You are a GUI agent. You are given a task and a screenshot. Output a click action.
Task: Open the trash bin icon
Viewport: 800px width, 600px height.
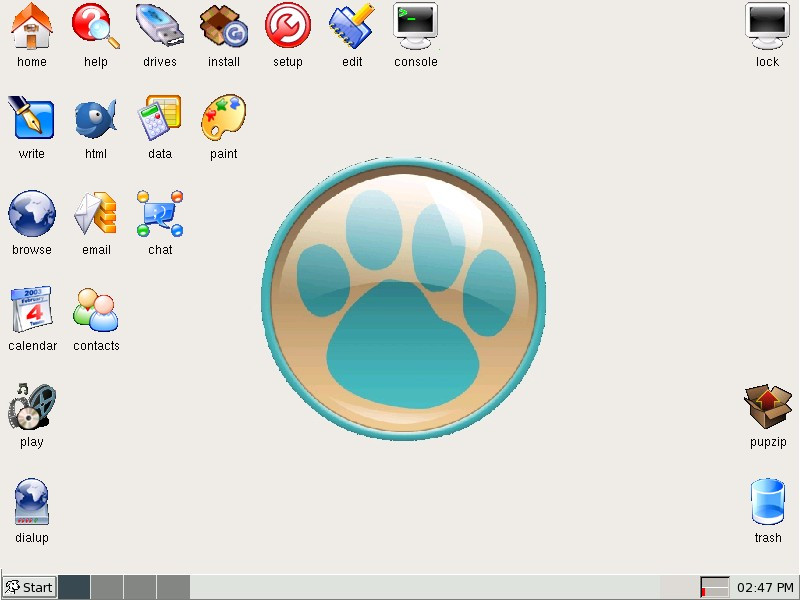tap(767, 502)
